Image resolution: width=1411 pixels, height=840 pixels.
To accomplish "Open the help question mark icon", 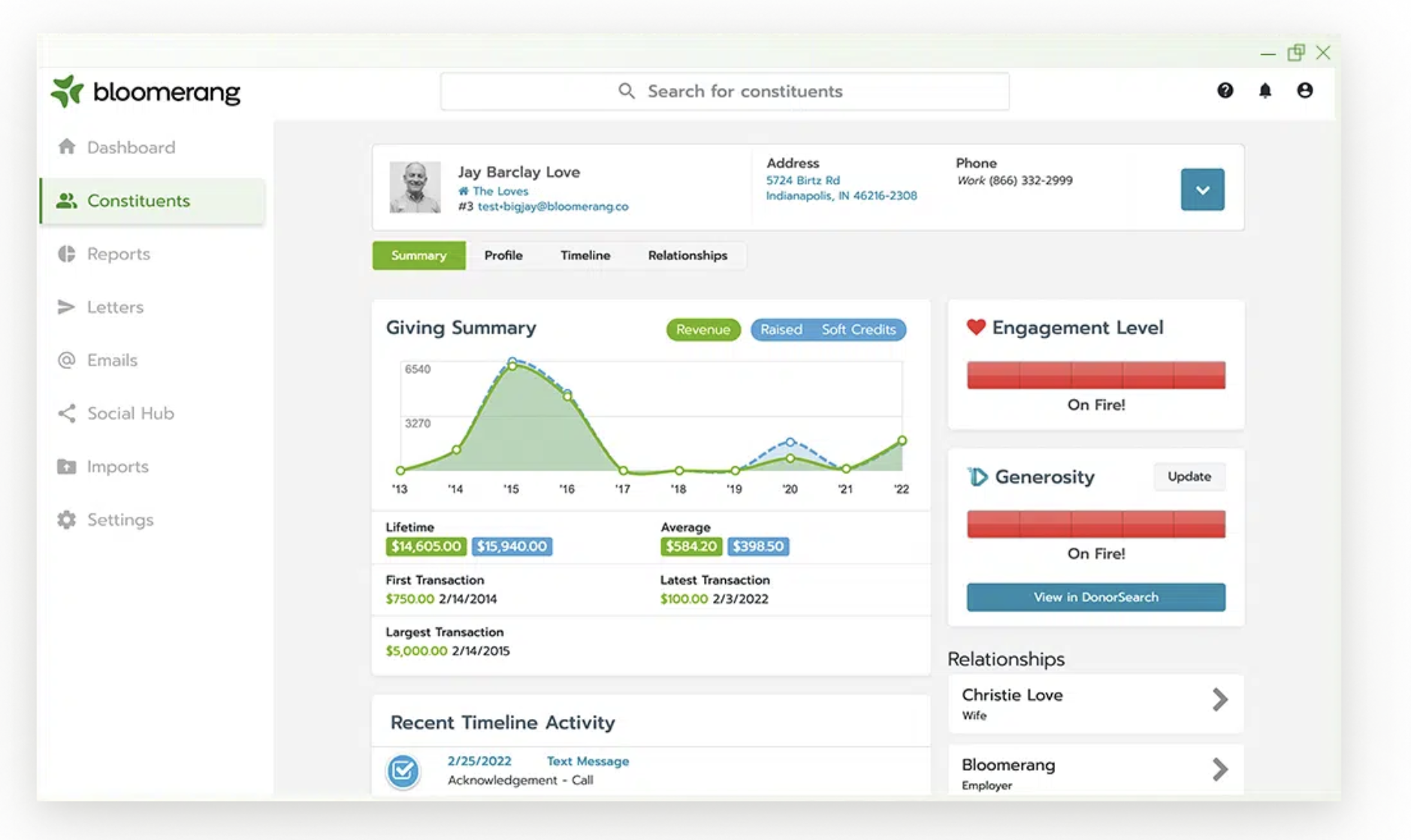I will click(1225, 90).
